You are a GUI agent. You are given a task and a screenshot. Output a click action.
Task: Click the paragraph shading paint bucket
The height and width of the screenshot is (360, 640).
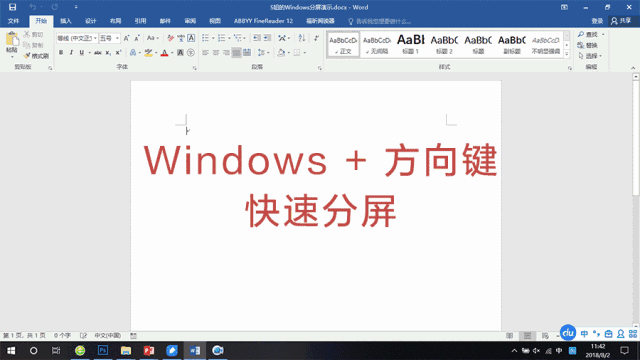(x=281, y=53)
